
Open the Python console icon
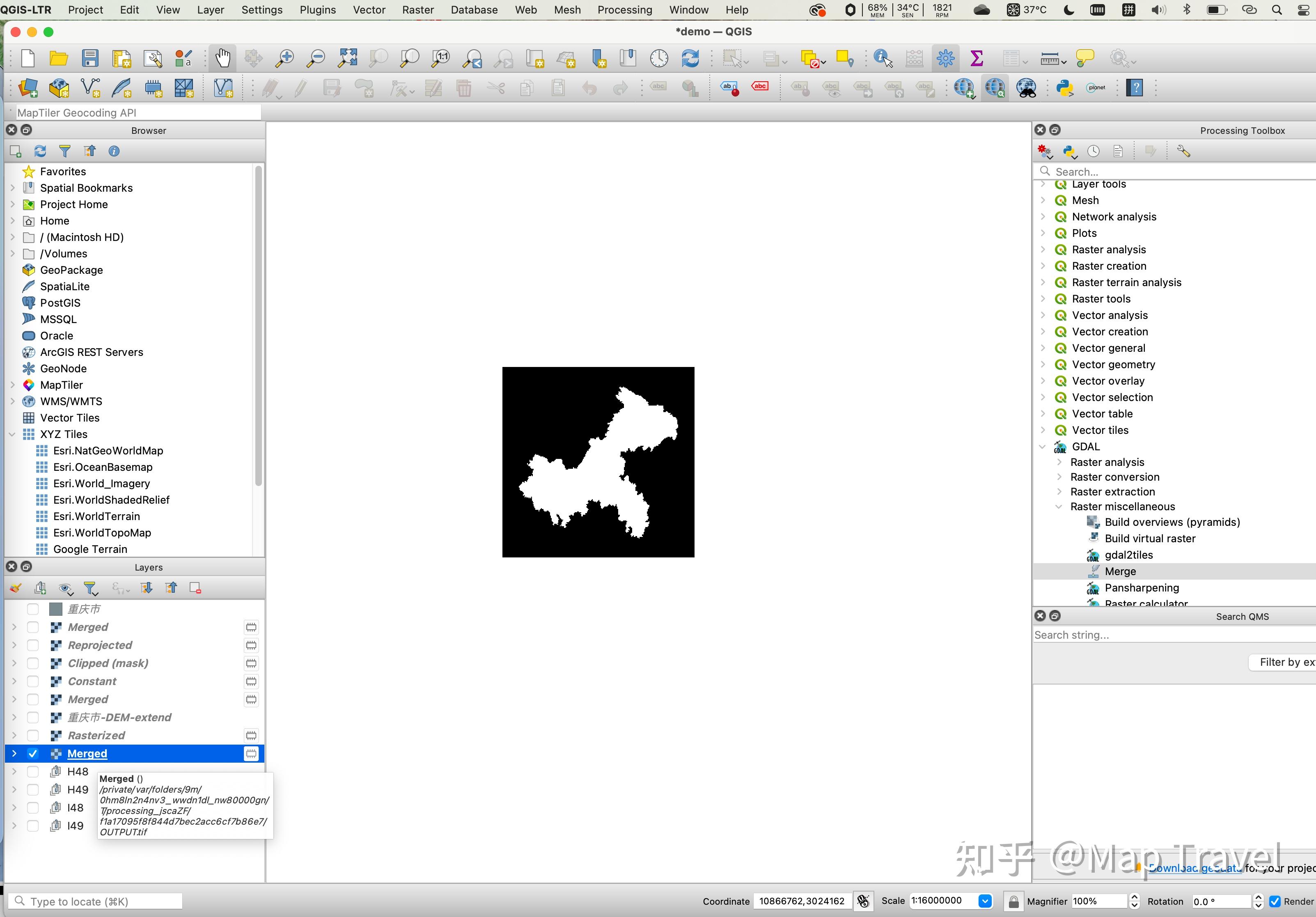click(1065, 88)
